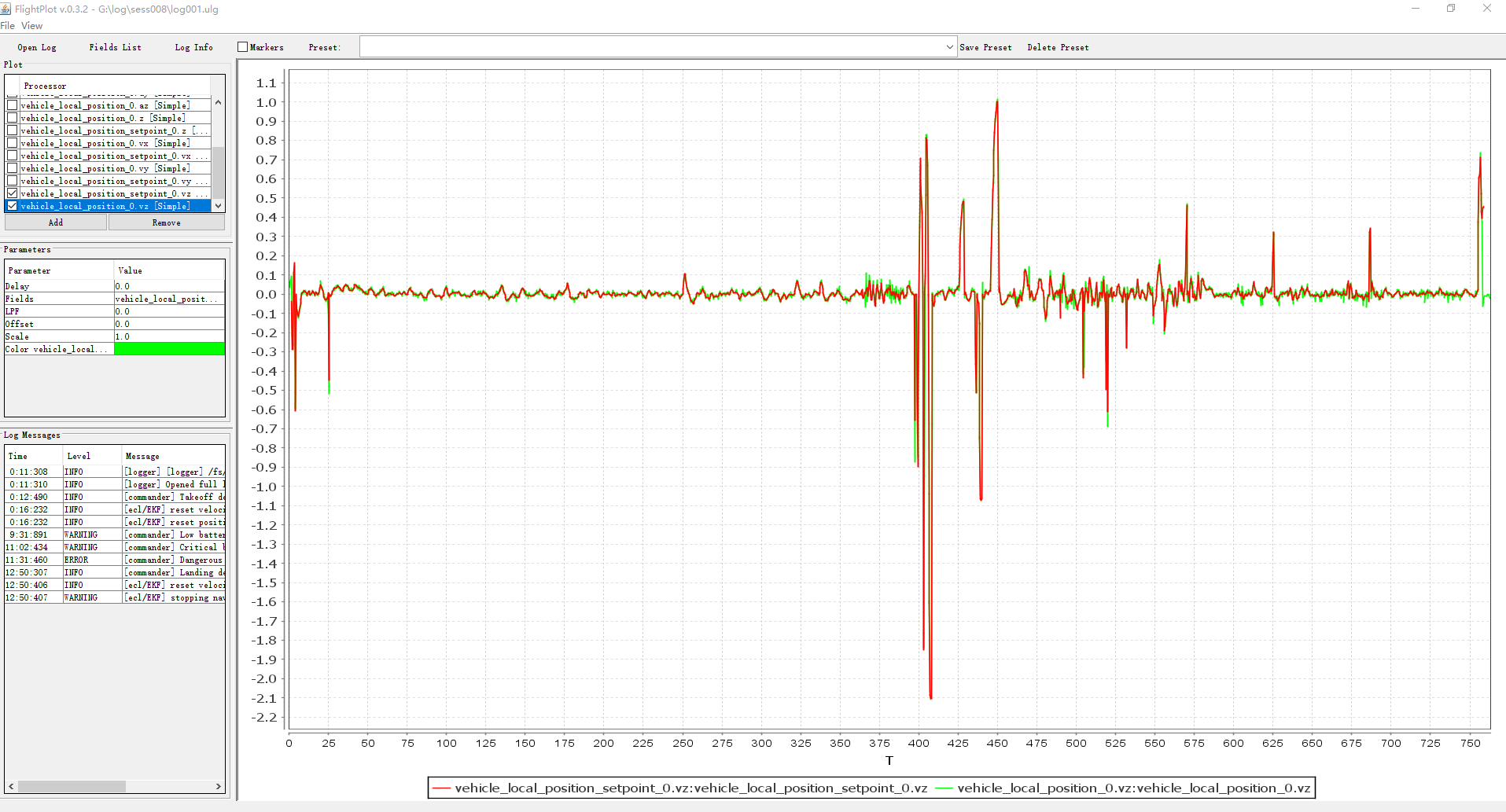Select vehicle_local_position_setpoint_0.vx row label
The height and width of the screenshot is (812, 1506).
tap(115, 156)
